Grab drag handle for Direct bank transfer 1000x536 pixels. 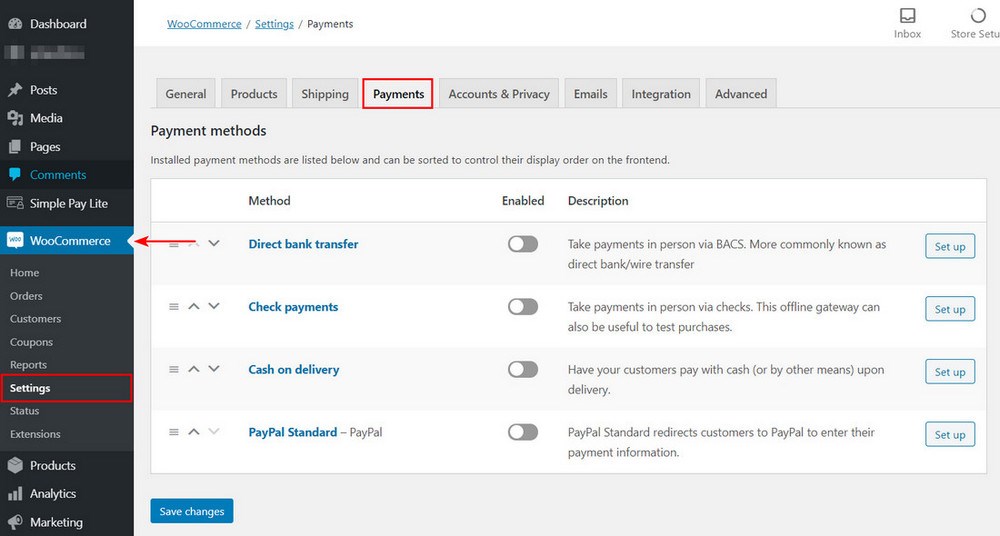[173, 244]
